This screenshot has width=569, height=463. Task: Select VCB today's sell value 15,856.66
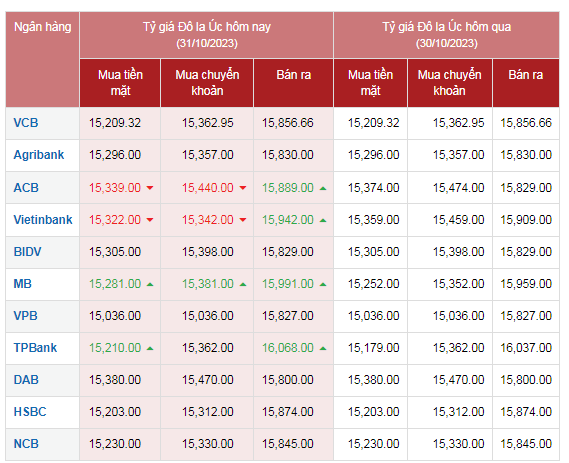(x=288, y=123)
